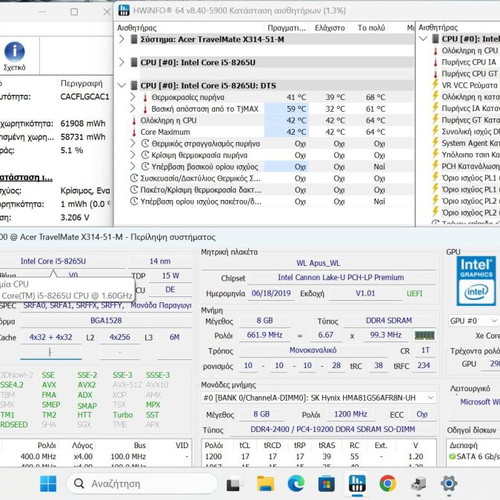Launch Microsoft Edge from the taskbar
This screenshot has height=500, width=500.
(296, 483)
